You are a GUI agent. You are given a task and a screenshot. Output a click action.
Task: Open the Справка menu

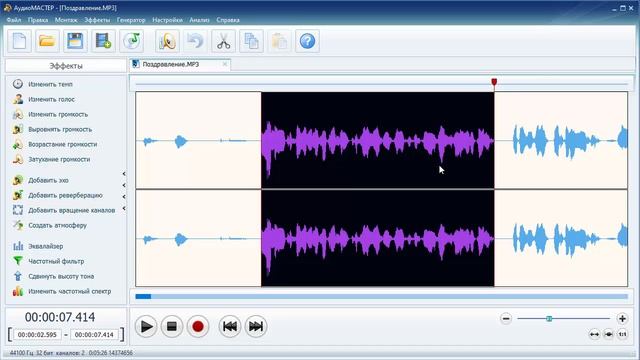(228, 20)
